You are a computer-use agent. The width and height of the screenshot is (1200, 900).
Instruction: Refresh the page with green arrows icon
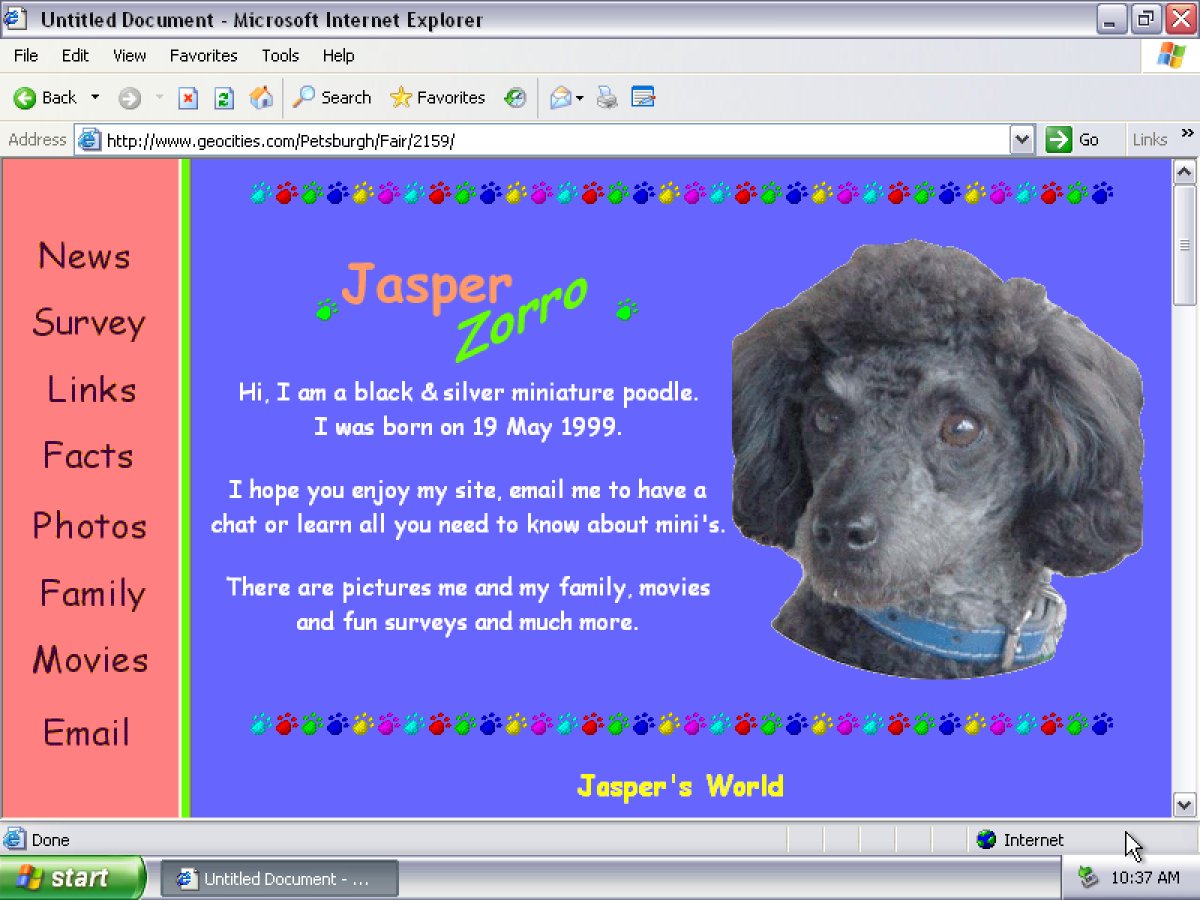click(x=224, y=98)
